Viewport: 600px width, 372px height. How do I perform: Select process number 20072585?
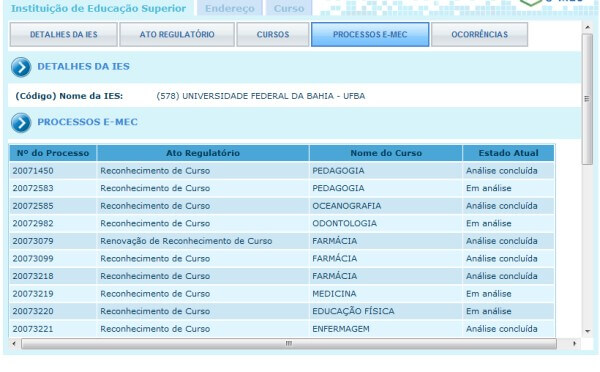coord(33,206)
